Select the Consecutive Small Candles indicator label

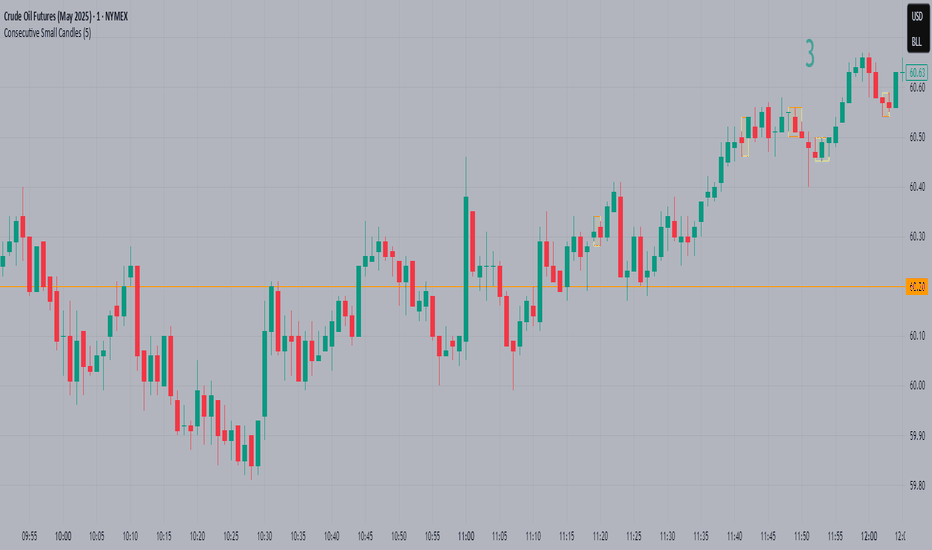click(x=48, y=33)
